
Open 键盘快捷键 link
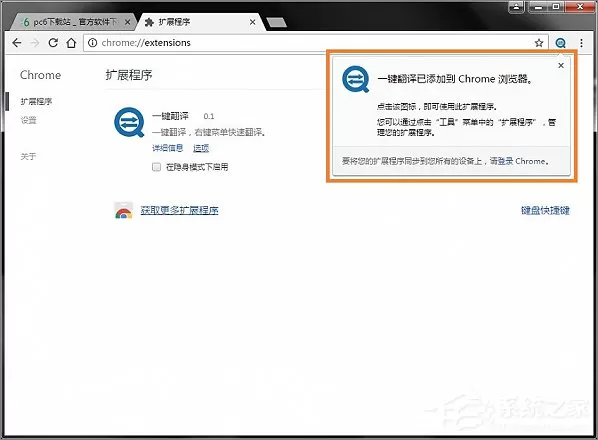click(x=545, y=210)
